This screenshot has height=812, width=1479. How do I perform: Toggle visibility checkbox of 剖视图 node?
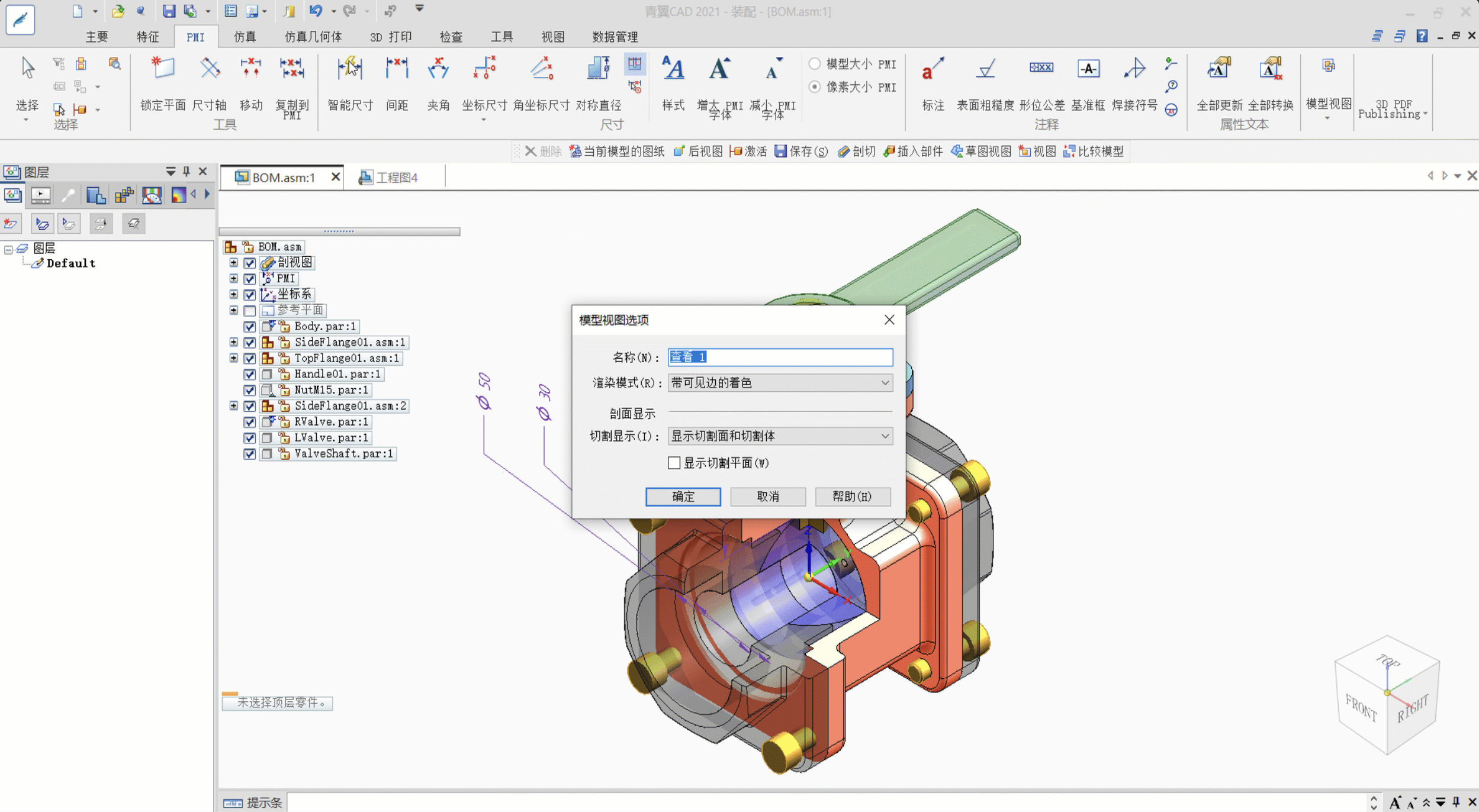tap(250, 263)
